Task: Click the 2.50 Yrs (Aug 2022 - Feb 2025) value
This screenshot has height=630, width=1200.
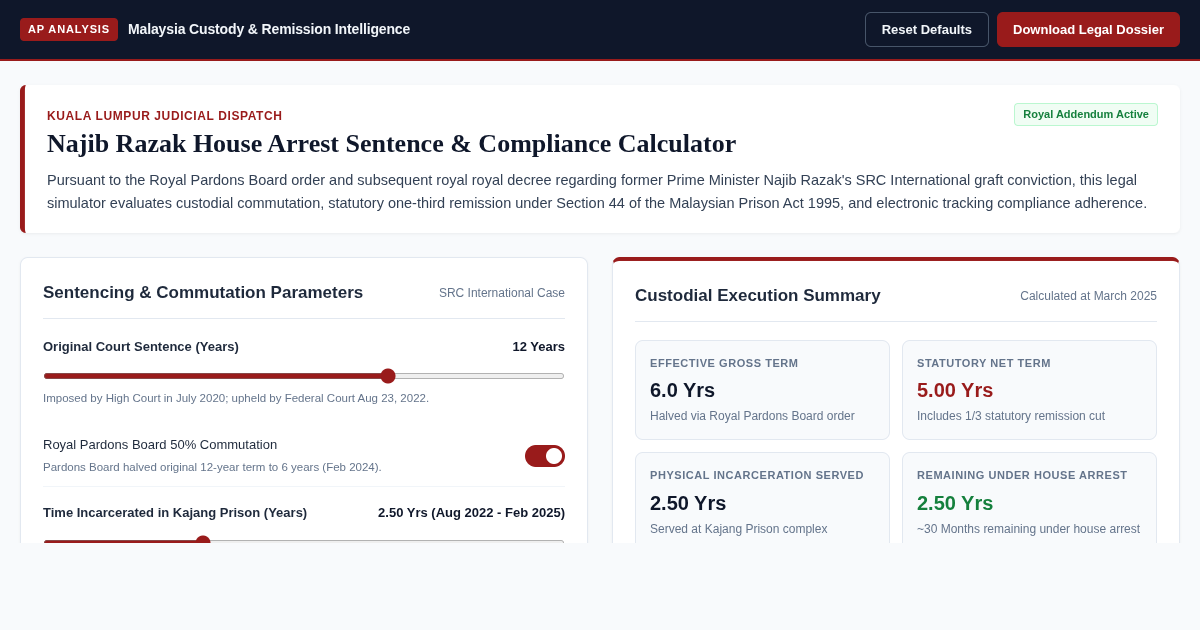Action: click(471, 512)
